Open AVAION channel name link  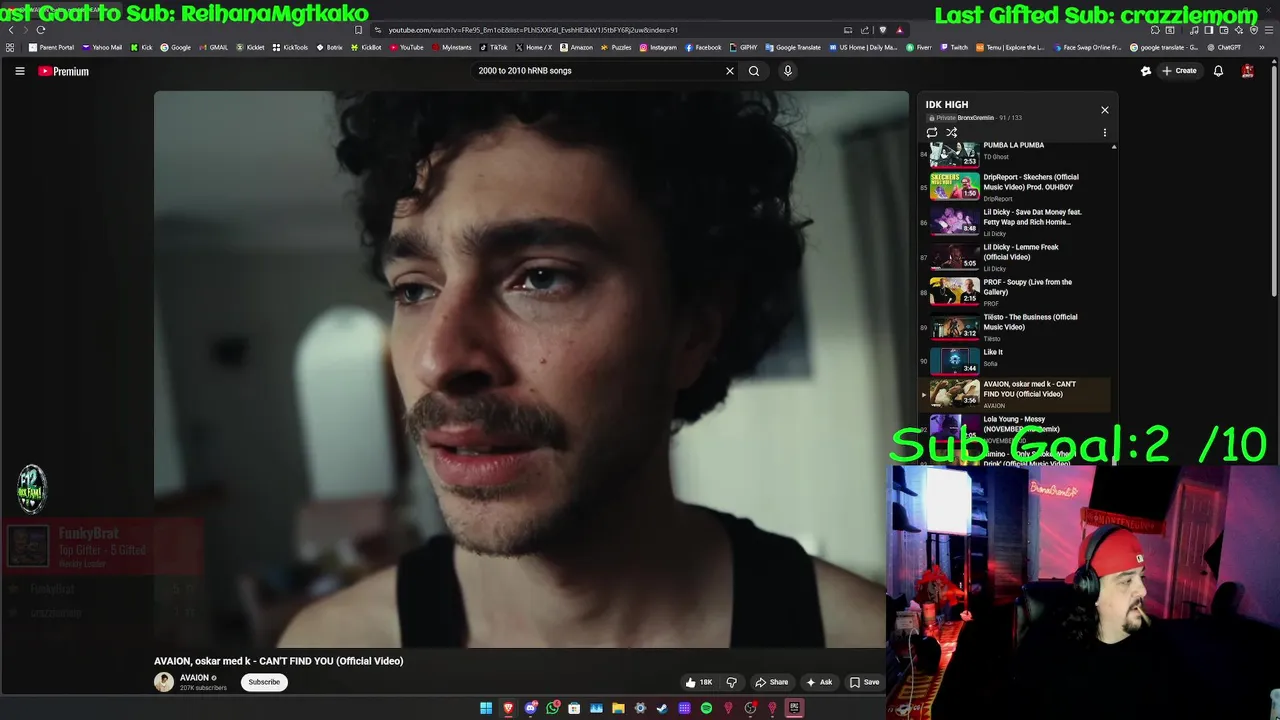(194, 678)
